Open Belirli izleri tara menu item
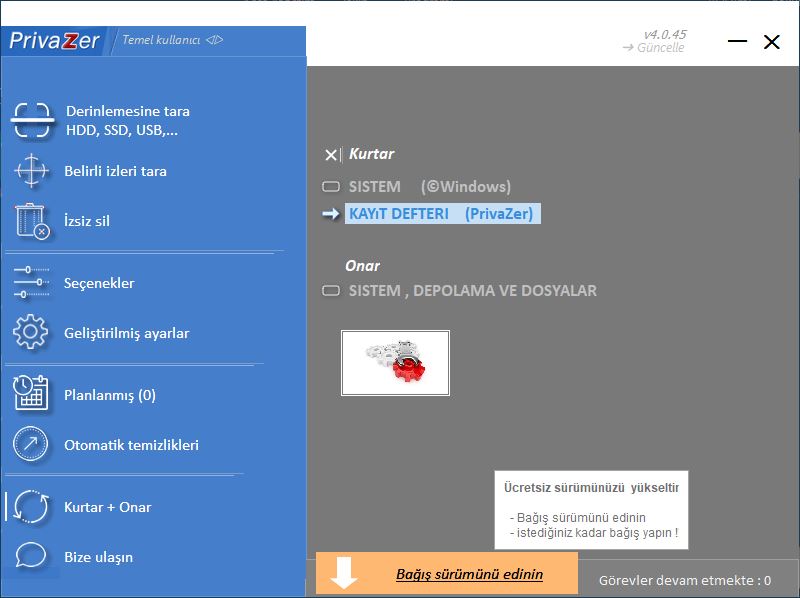 coord(115,171)
